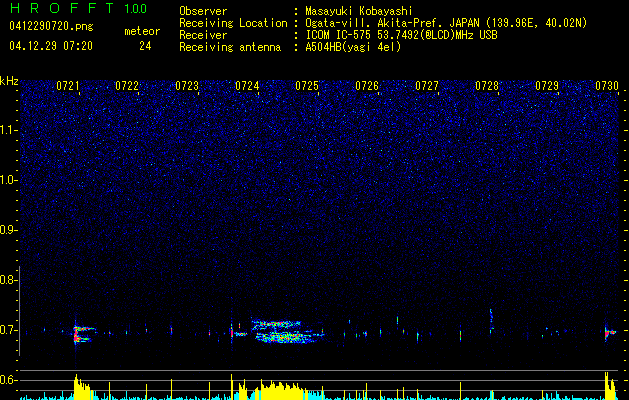Click the 0723 time marker
The image size is (629, 400).
coord(187,86)
